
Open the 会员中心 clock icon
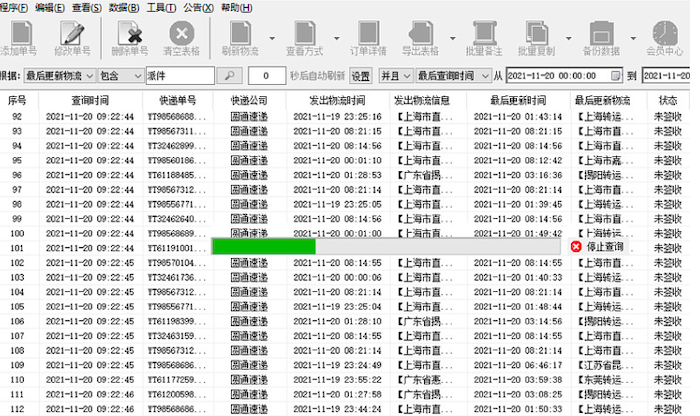click(x=665, y=33)
